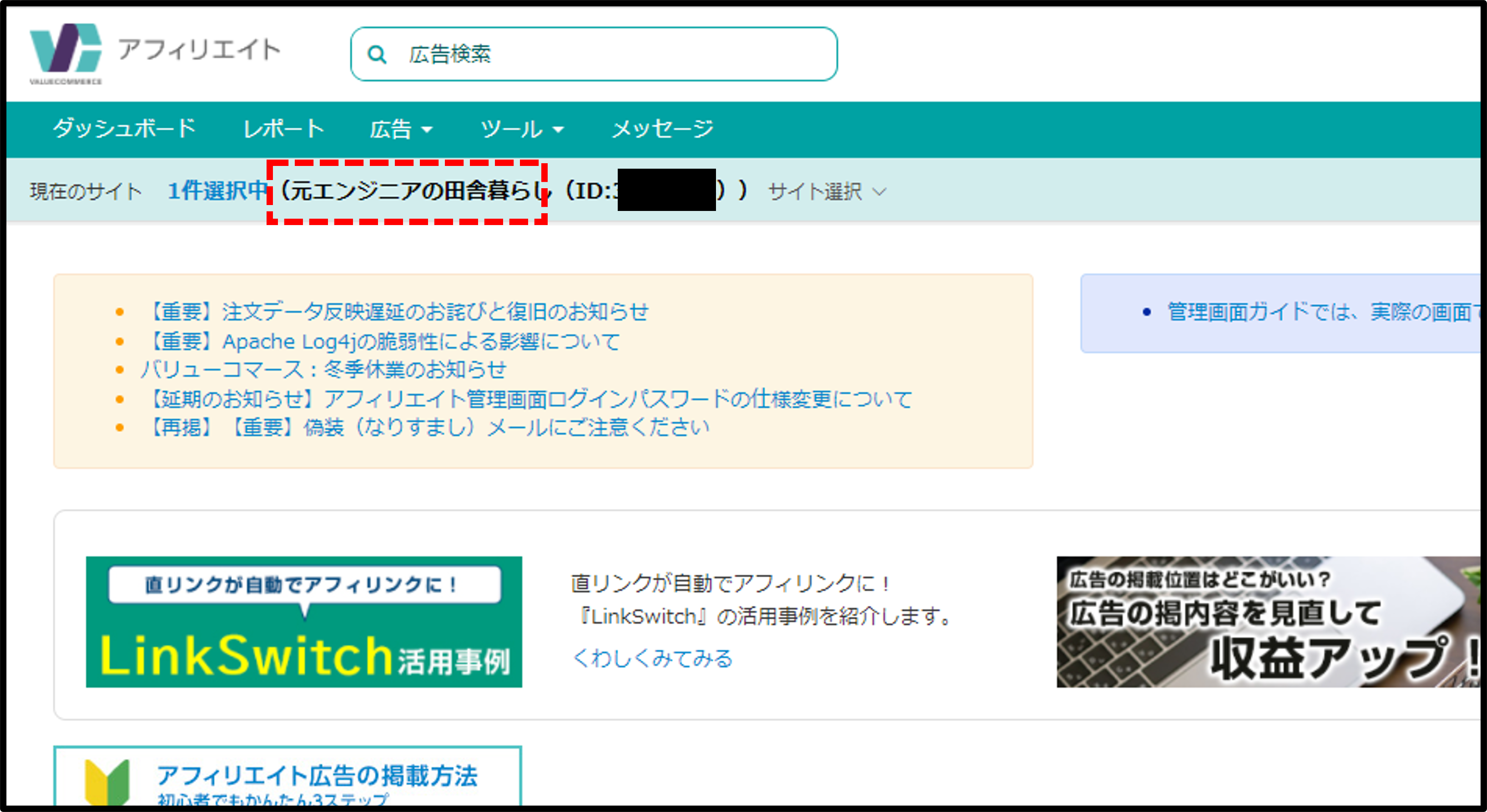Viewport: 1487px width, 812px height.
Task: Open the 冬季休業のお知らせ notice link
Action: [323, 369]
